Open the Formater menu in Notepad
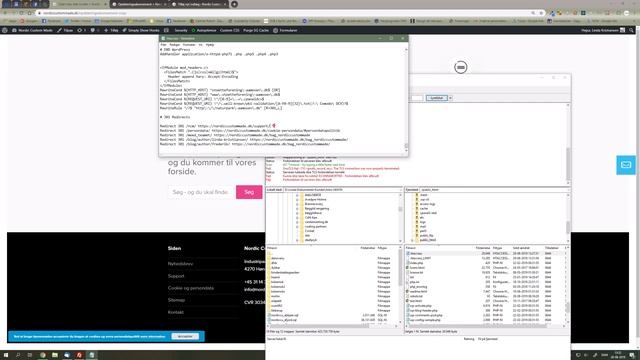 point(189,44)
